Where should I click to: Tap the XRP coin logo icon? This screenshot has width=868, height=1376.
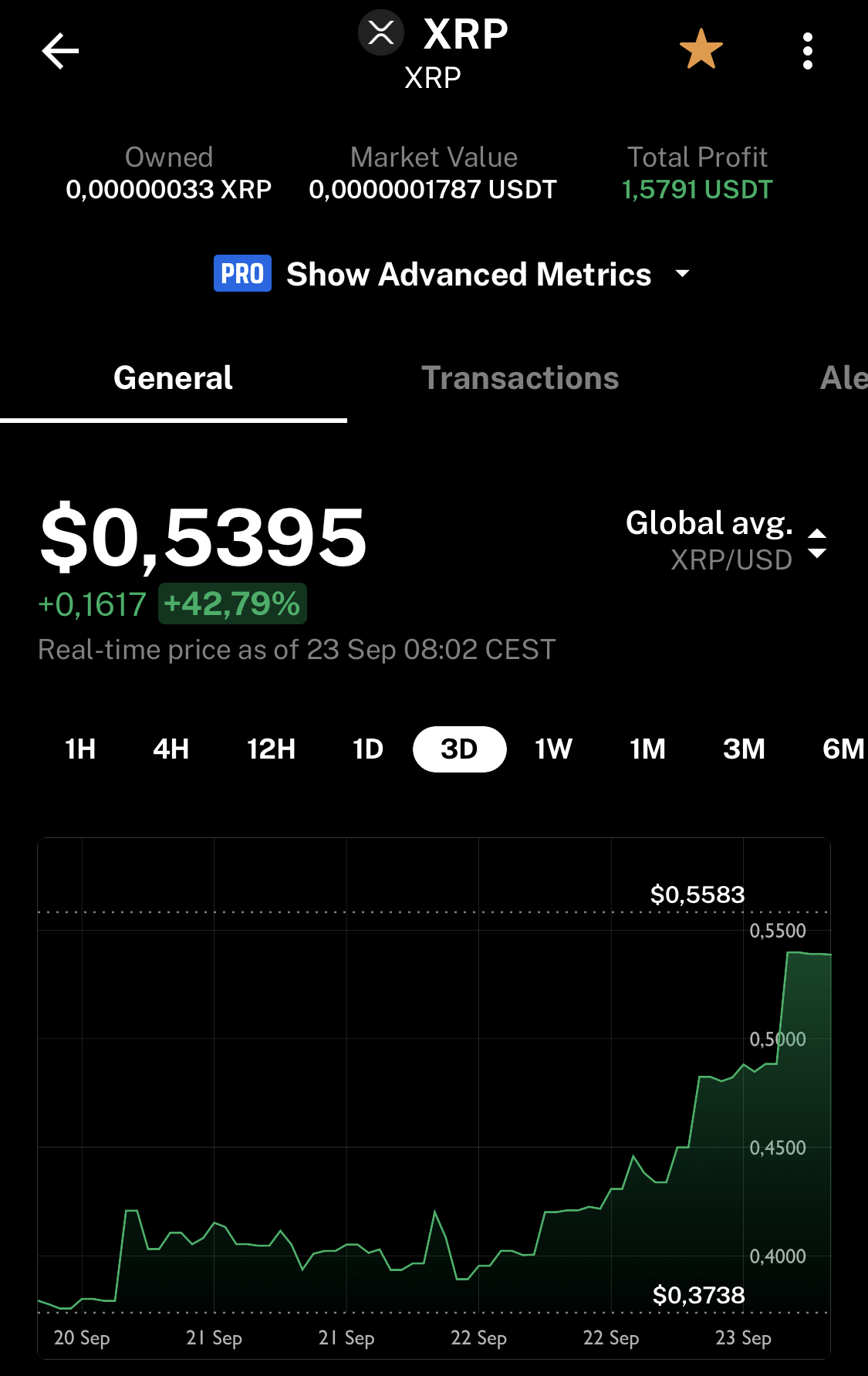click(x=381, y=33)
